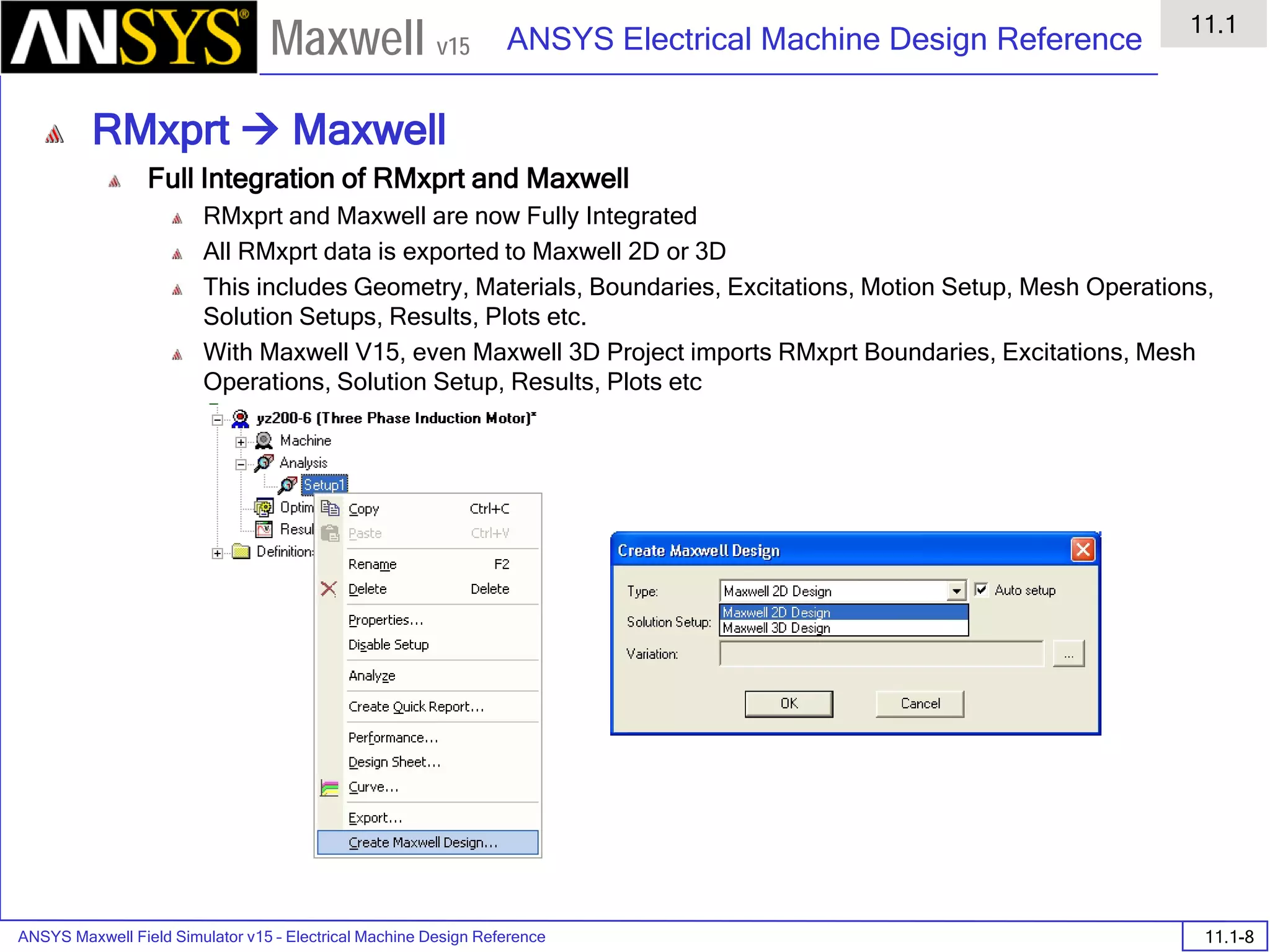Click the Machine node icon
This screenshot has width=1270, height=952.
[264, 441]
